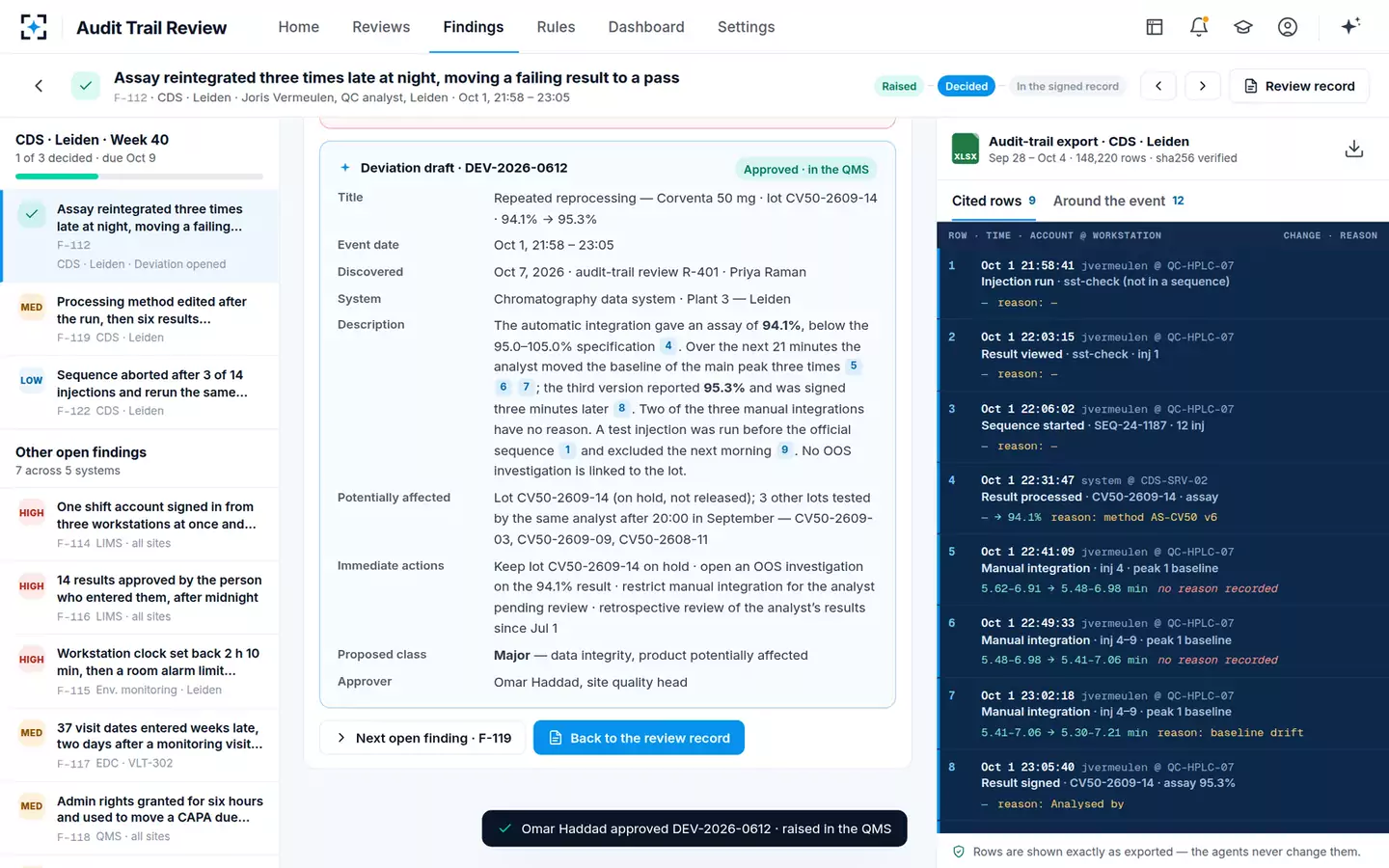Open the graduation cap help icon
This screenshot has height=868, width=1389.
coord(1243,27)
